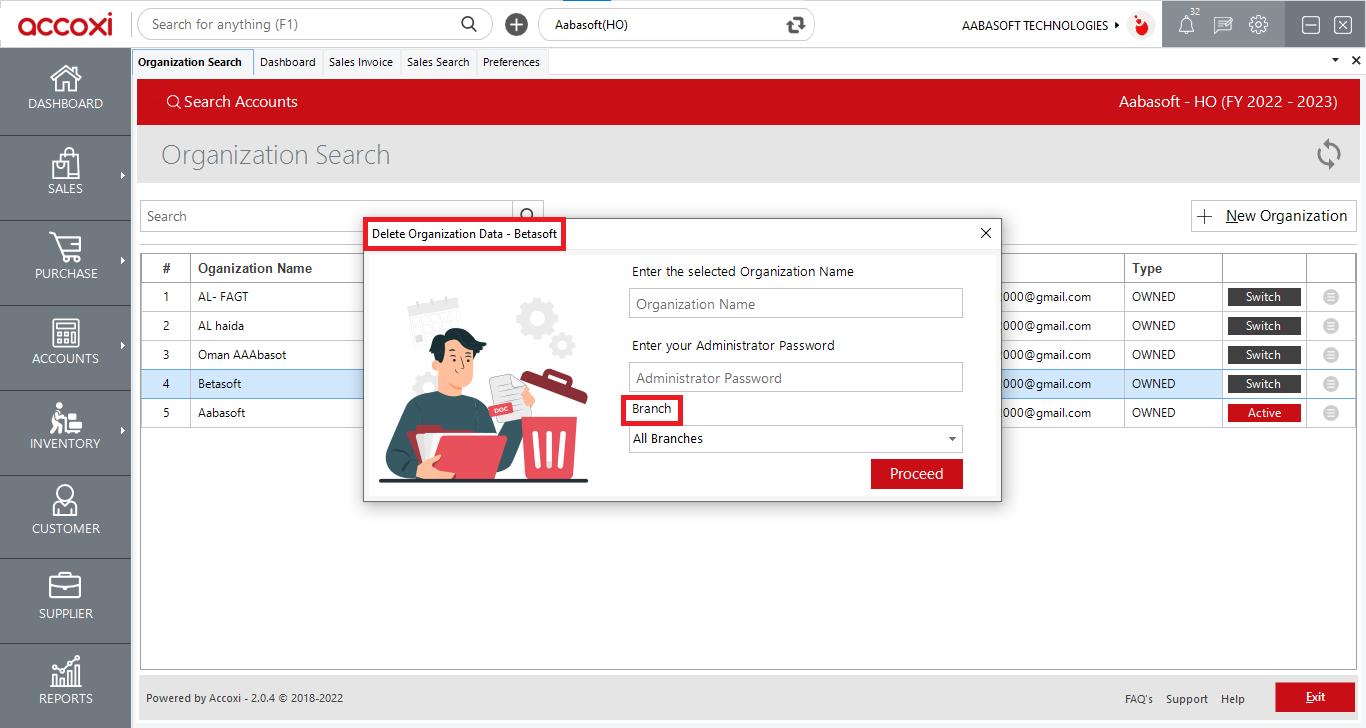Click Switch button for Oman AAAbasot

tap(1264, 355)
